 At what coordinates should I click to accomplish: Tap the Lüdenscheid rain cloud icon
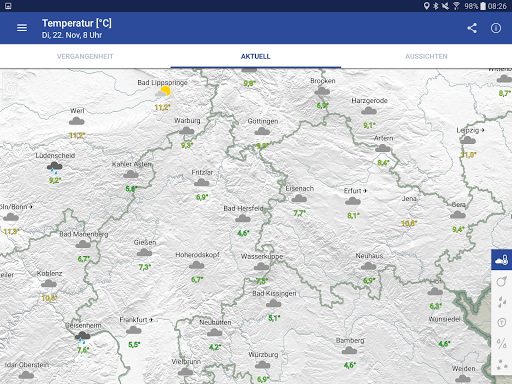[x=55, y=168]
